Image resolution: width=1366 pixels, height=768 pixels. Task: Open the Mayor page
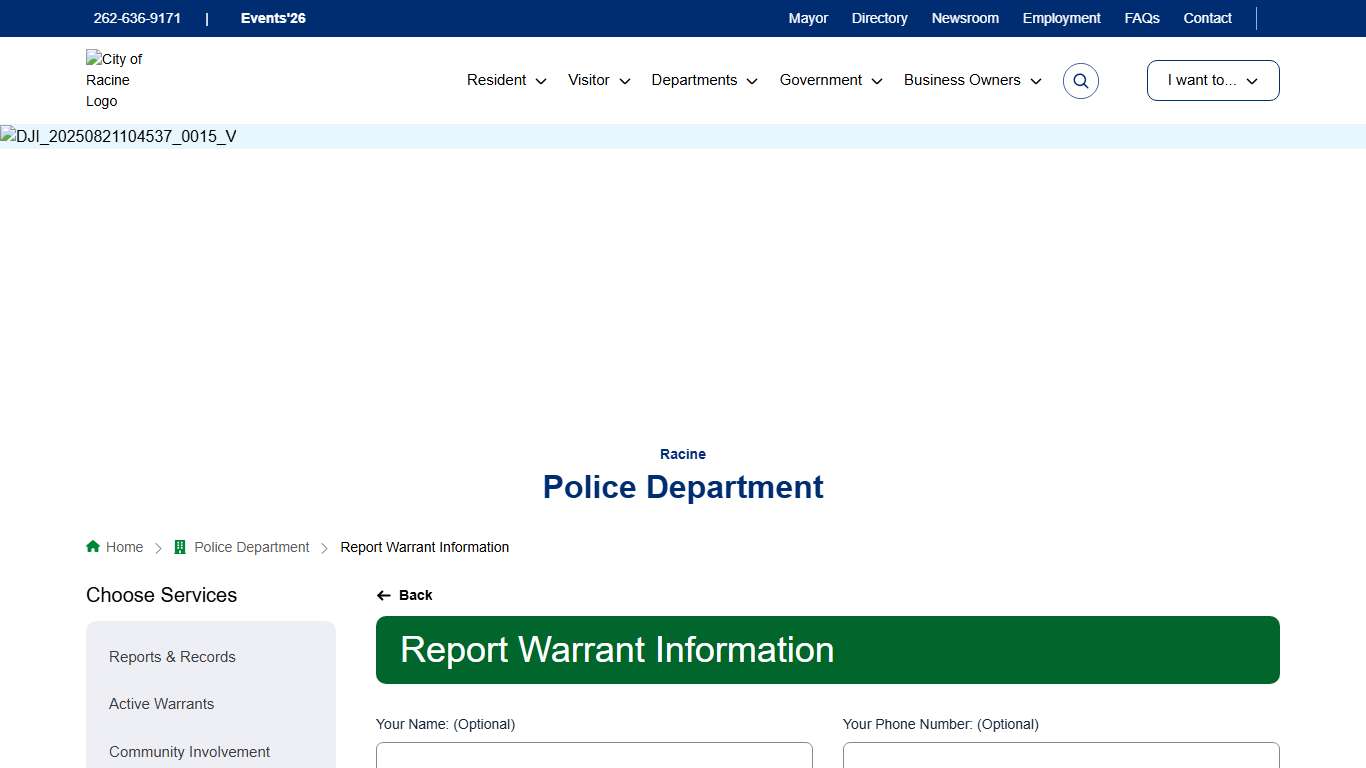click(x=808, y=18)
